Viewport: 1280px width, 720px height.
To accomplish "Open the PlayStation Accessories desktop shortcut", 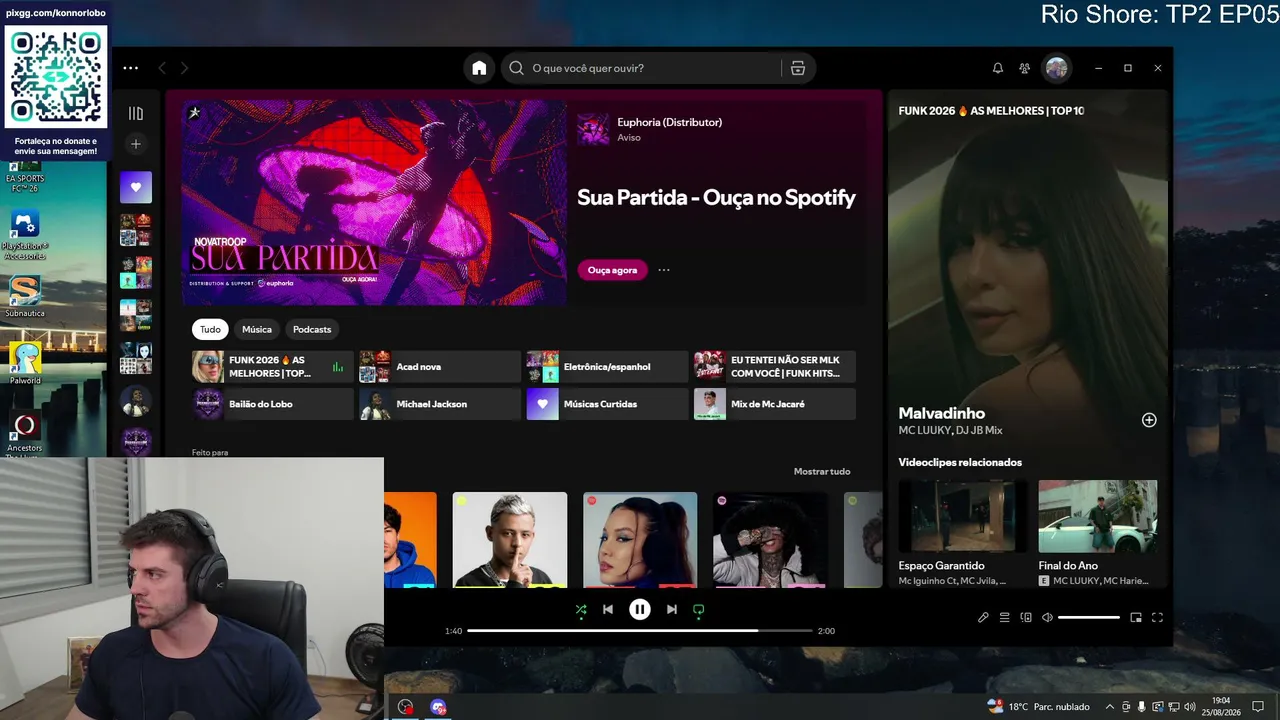I will tap(25, 235).
